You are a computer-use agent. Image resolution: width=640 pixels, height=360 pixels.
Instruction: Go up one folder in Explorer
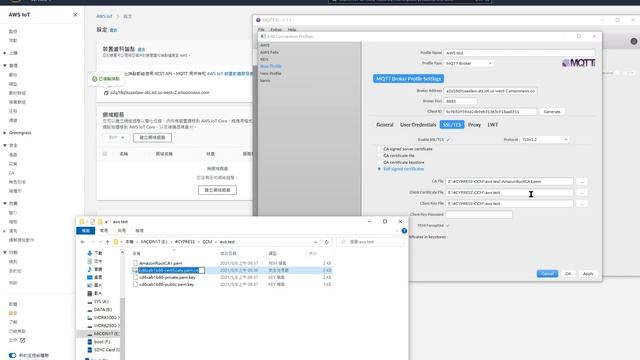click(x=108, y=242)
